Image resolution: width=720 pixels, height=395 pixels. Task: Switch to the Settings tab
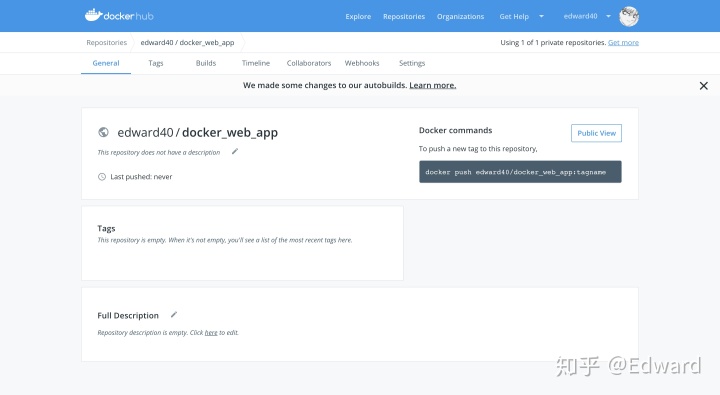click(x=412, y=63)
